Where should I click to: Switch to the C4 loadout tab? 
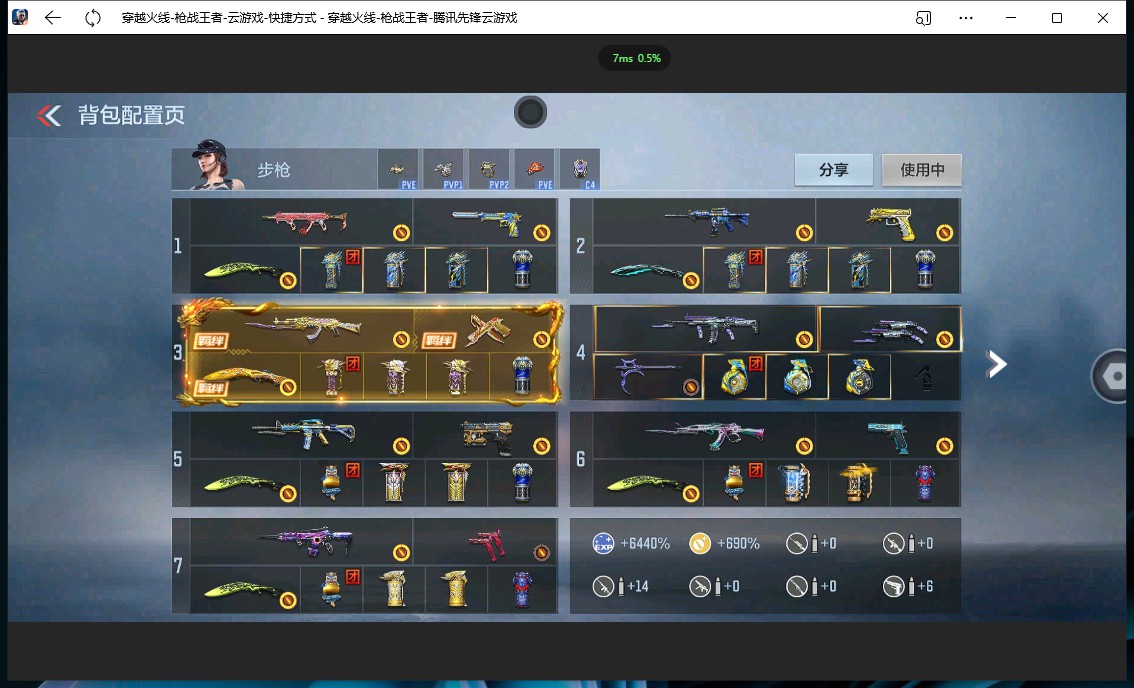(x=580, y=170)
